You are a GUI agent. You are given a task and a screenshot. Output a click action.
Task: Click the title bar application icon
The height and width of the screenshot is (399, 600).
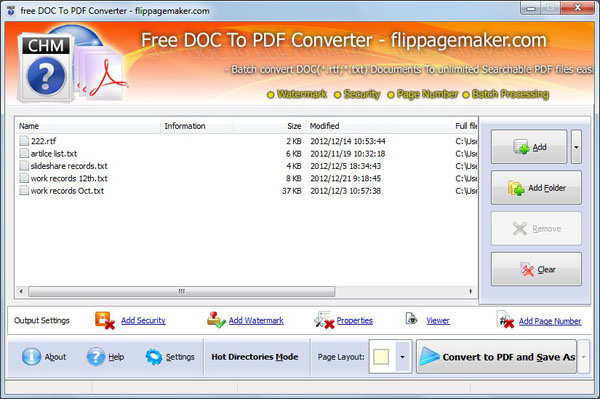[11, 11]
